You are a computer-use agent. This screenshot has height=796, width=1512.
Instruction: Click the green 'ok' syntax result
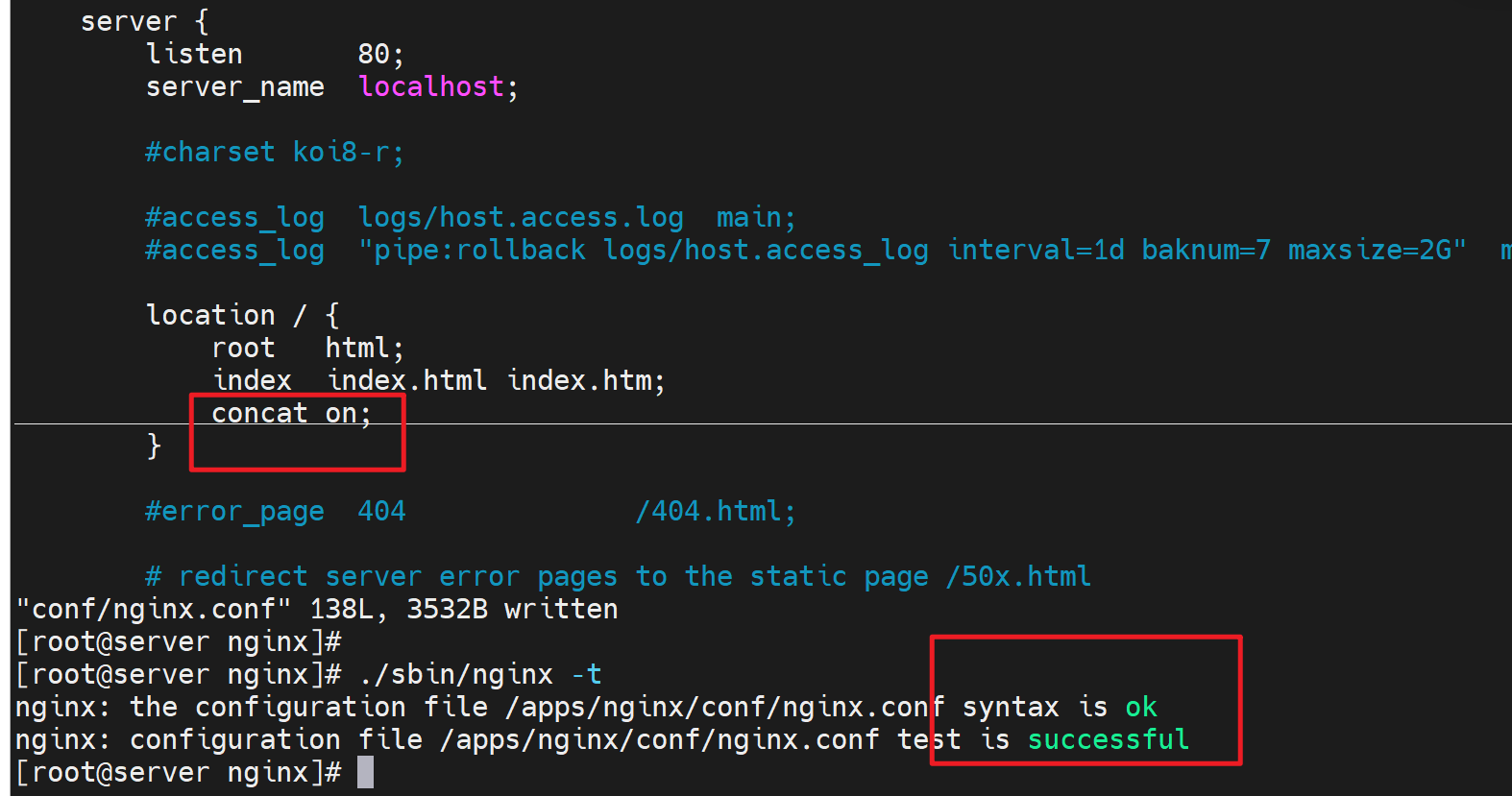pos(1140,708)
